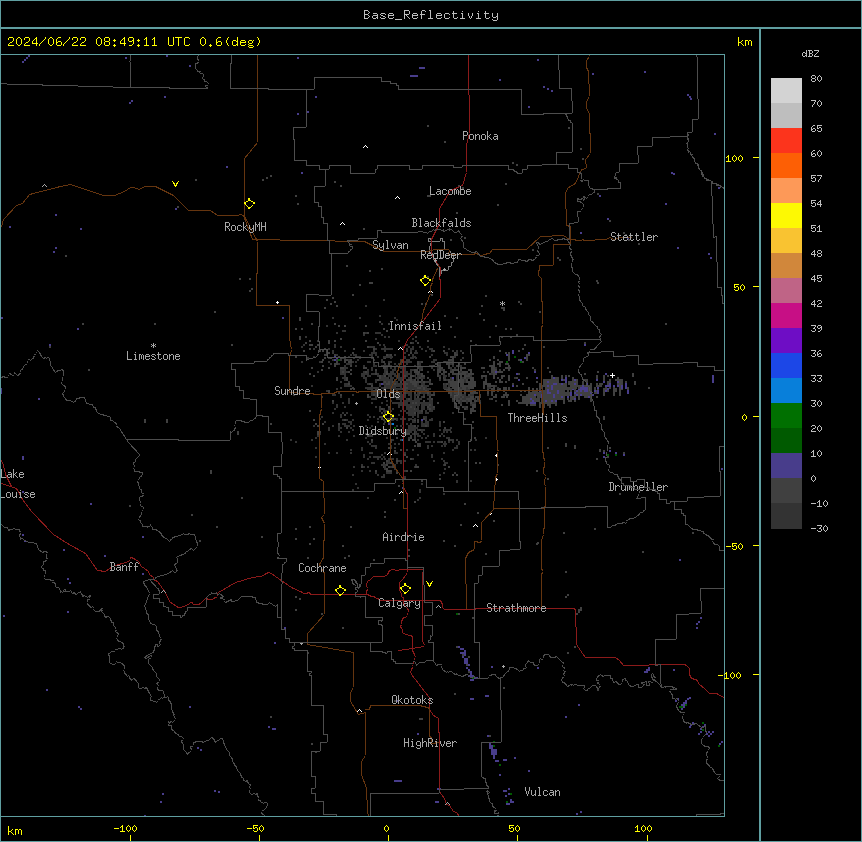Click the white asterisk above Limestone label
This screenshot has height=842, width=862.
pos(153,345)
